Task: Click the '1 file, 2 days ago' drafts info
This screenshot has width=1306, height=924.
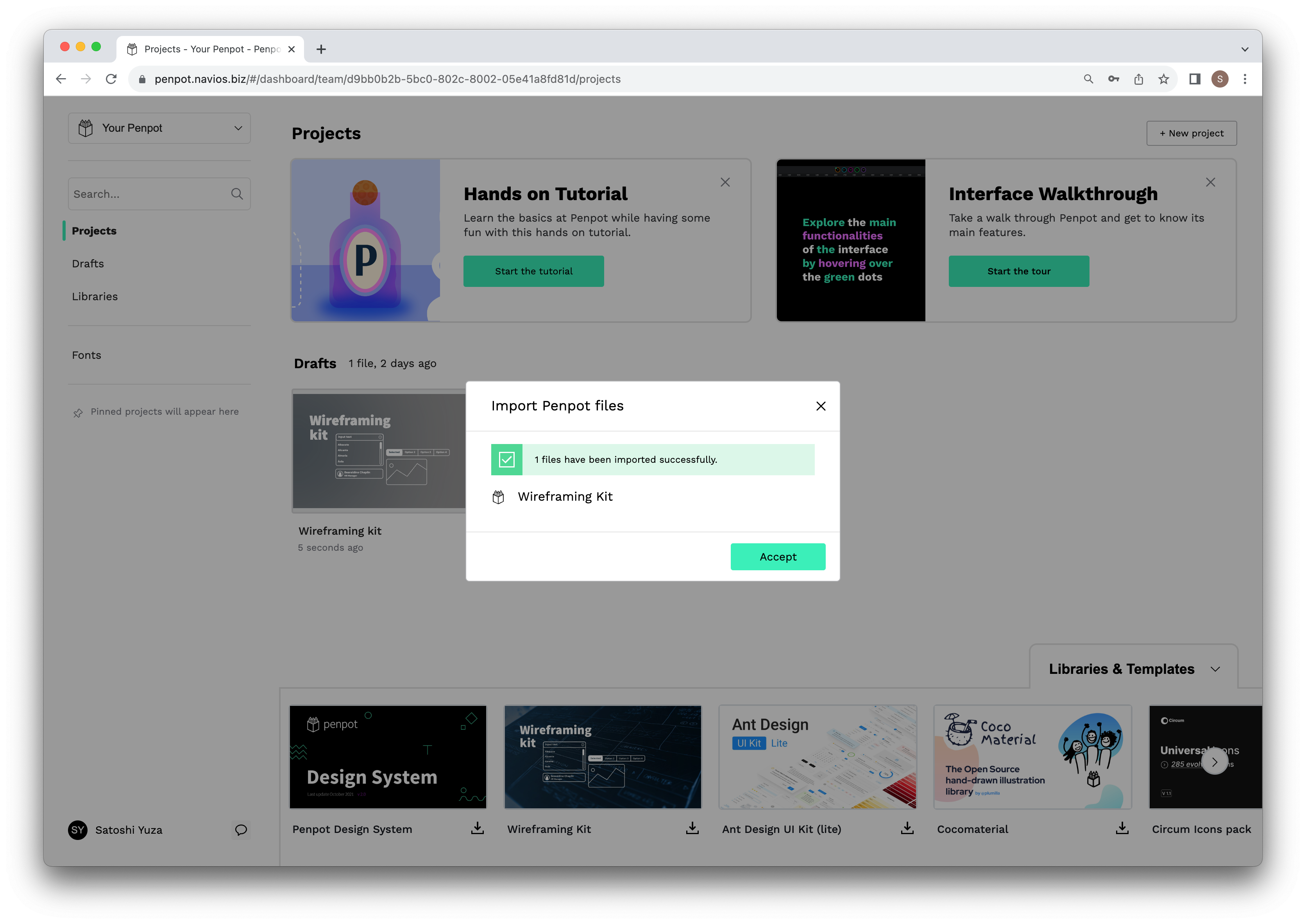Action: [x=392, y=364]
